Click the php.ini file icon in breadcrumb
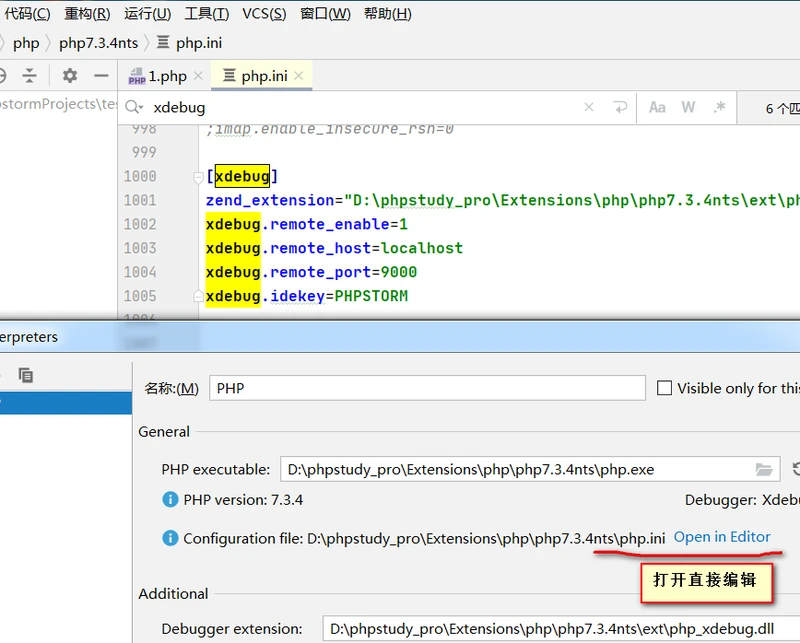This screenshot has width=800, height=643. coord(163,42)
